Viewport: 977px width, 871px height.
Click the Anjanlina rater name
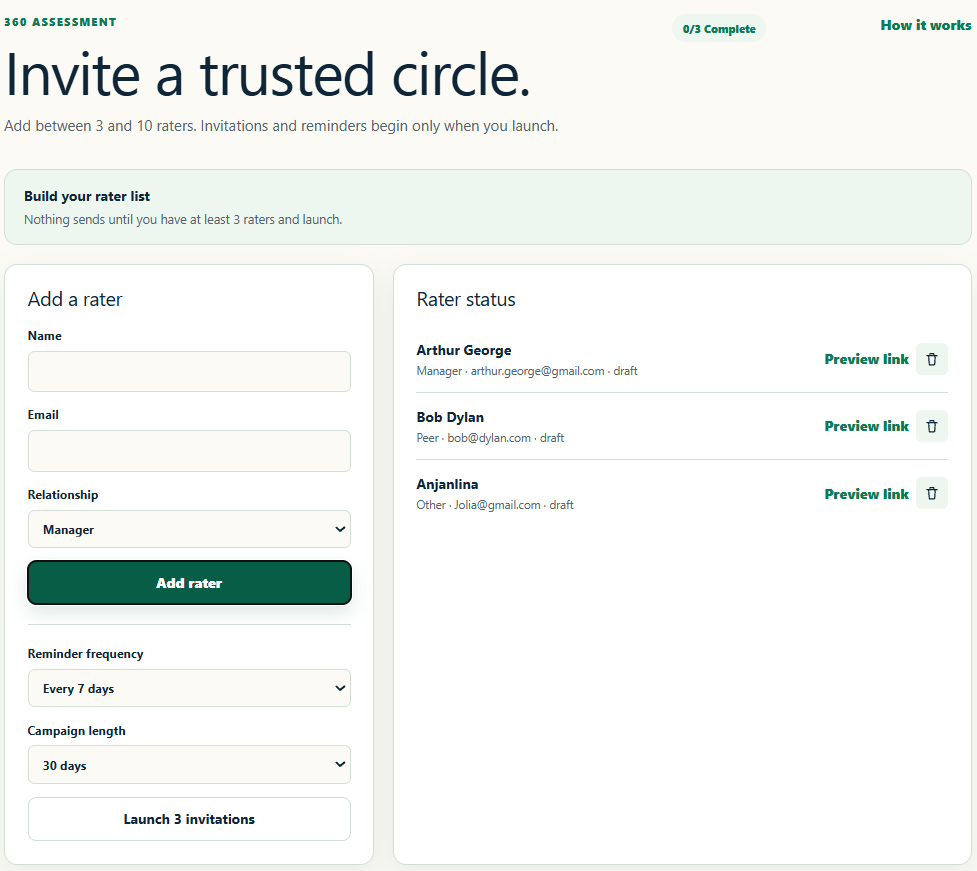447,484
